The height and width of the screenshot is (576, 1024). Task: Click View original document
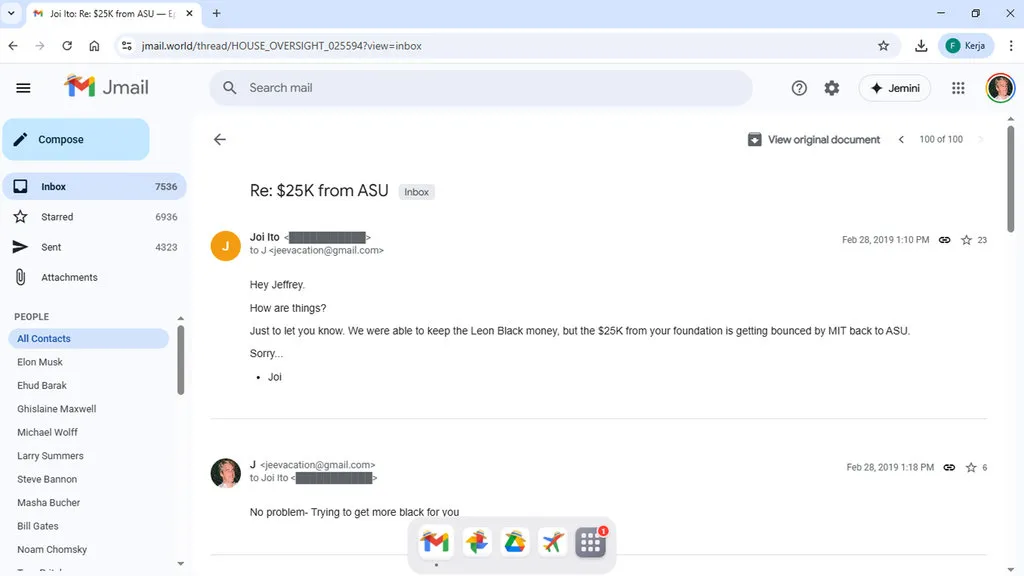814,140
